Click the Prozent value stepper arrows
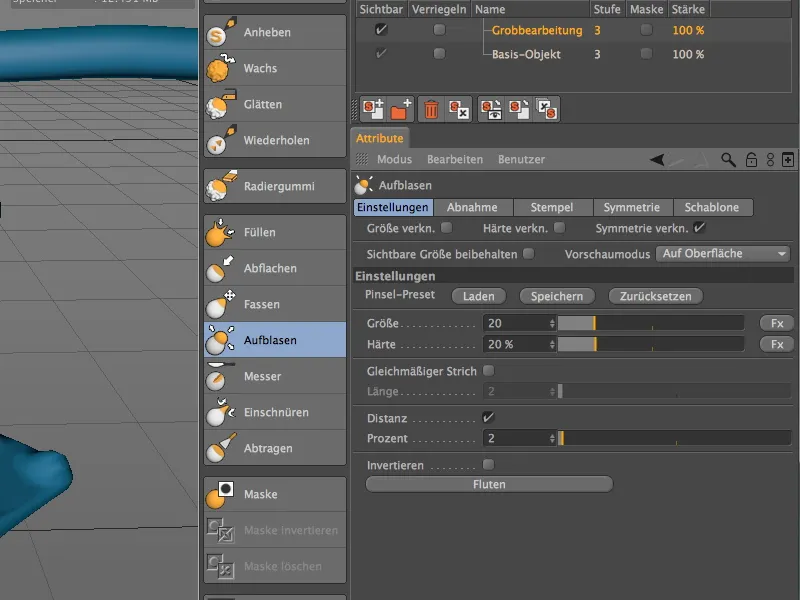This screenshot has height=600, width=800. (x=552, y=438)
